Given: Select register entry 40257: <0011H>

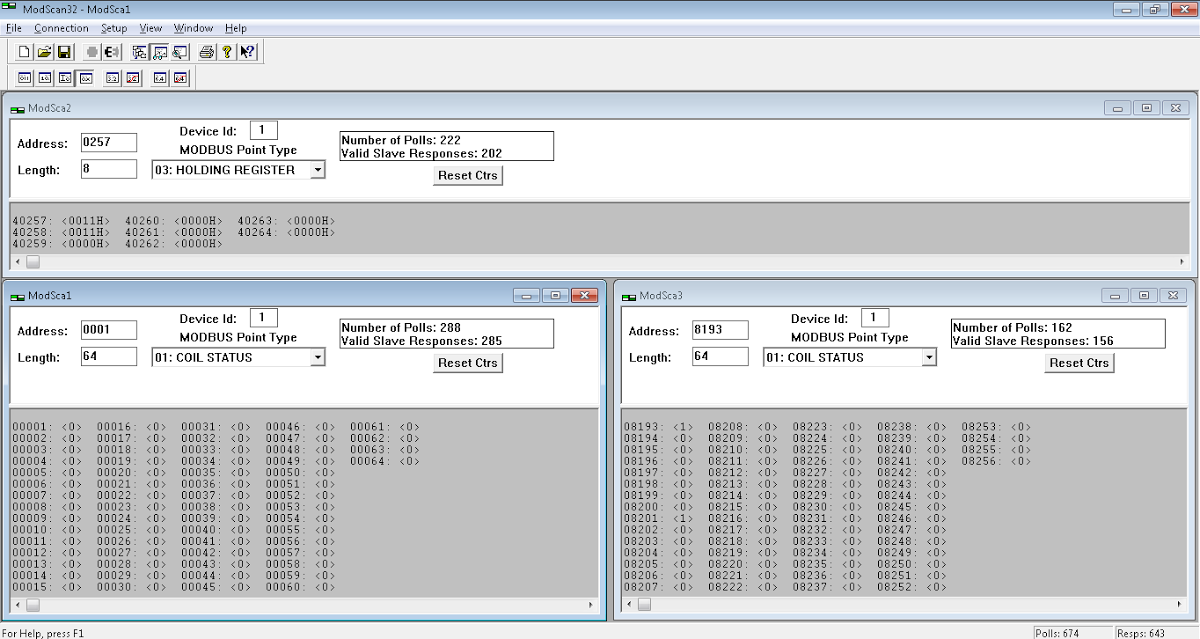Looking at the screenshot, I should [x=61, y=221].
